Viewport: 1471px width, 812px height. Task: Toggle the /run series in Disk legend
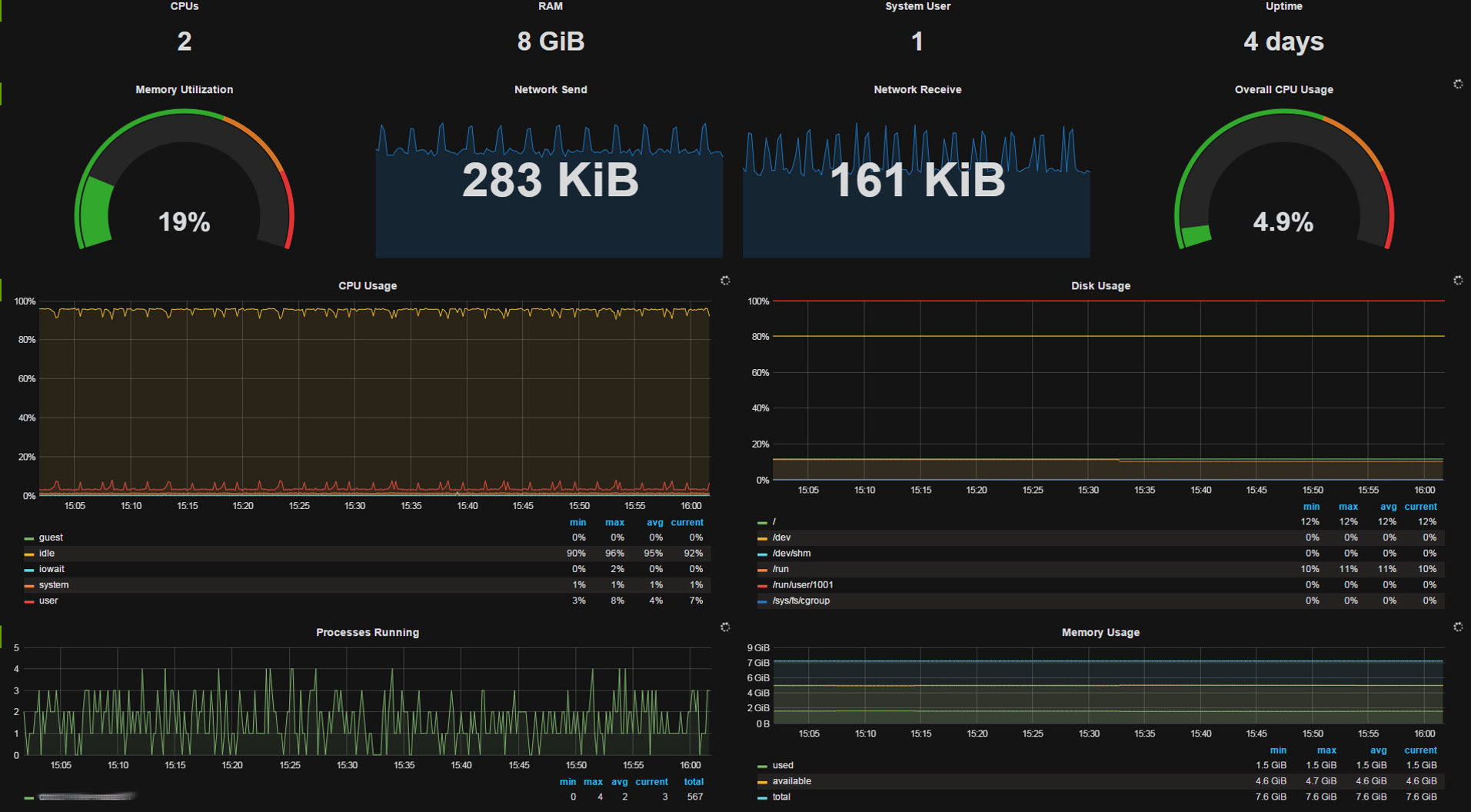780,569
